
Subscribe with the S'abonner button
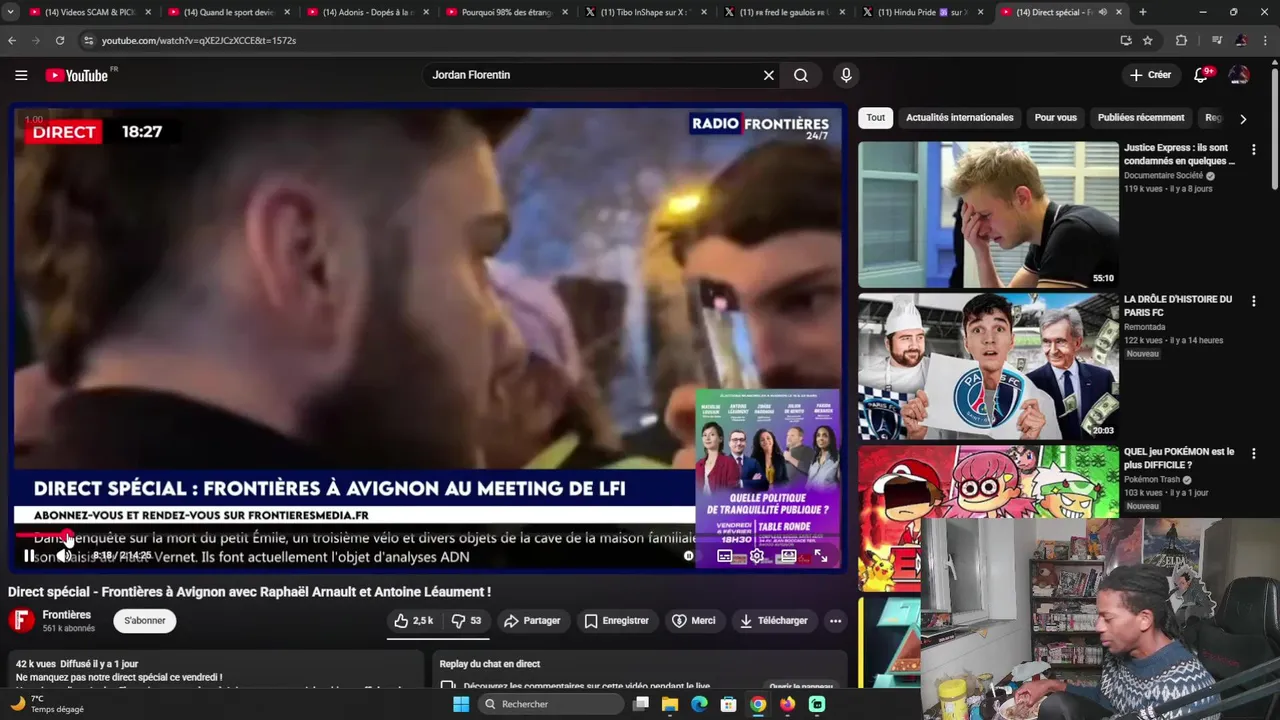tap(145, 621)
